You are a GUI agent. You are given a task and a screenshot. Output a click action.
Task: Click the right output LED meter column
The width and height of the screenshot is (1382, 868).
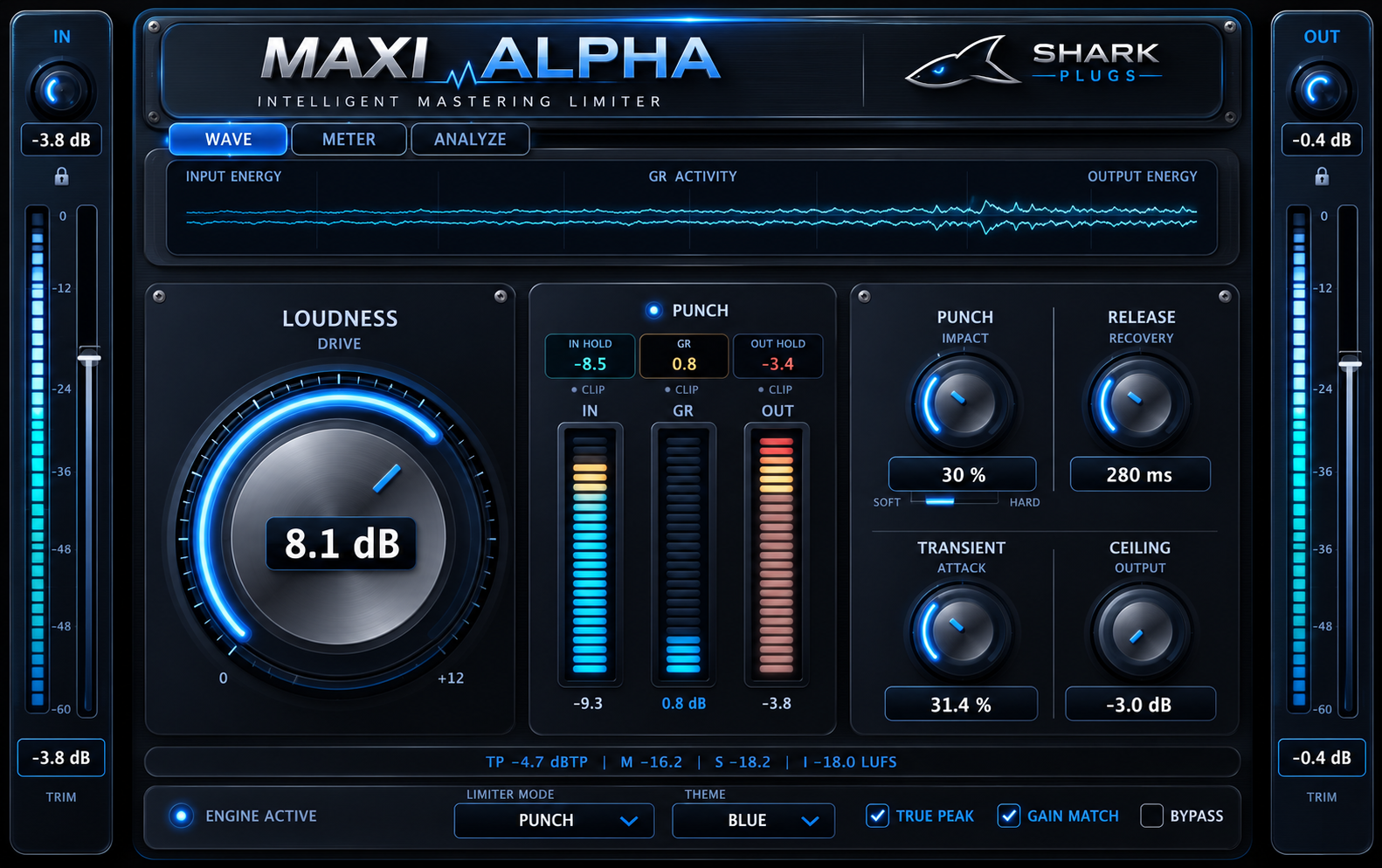pyautogui.click(x=1299, y=458)
